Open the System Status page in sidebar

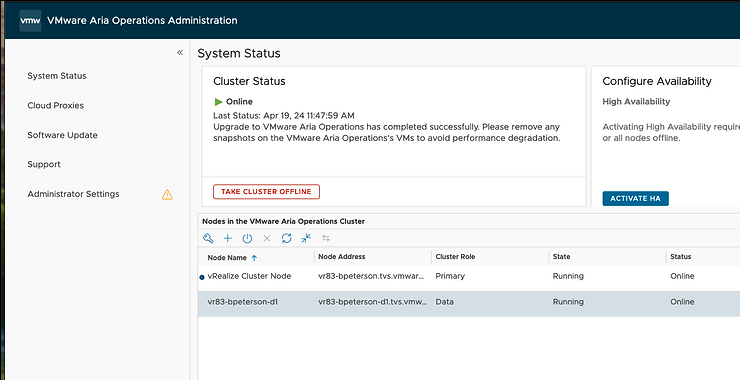(57, 76)
